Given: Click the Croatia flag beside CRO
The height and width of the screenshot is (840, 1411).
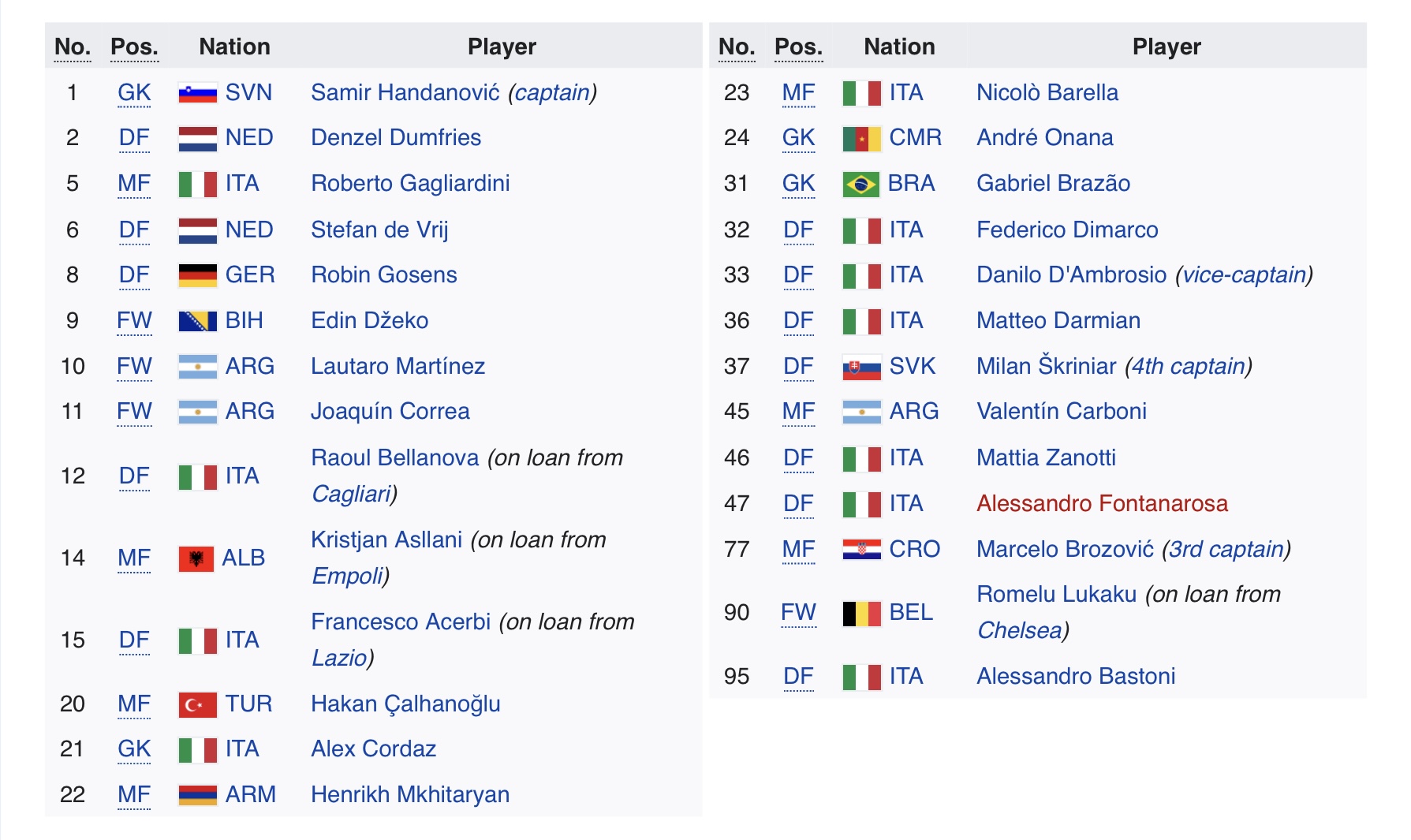Looking at the screenshot, I should click(861, 550).
